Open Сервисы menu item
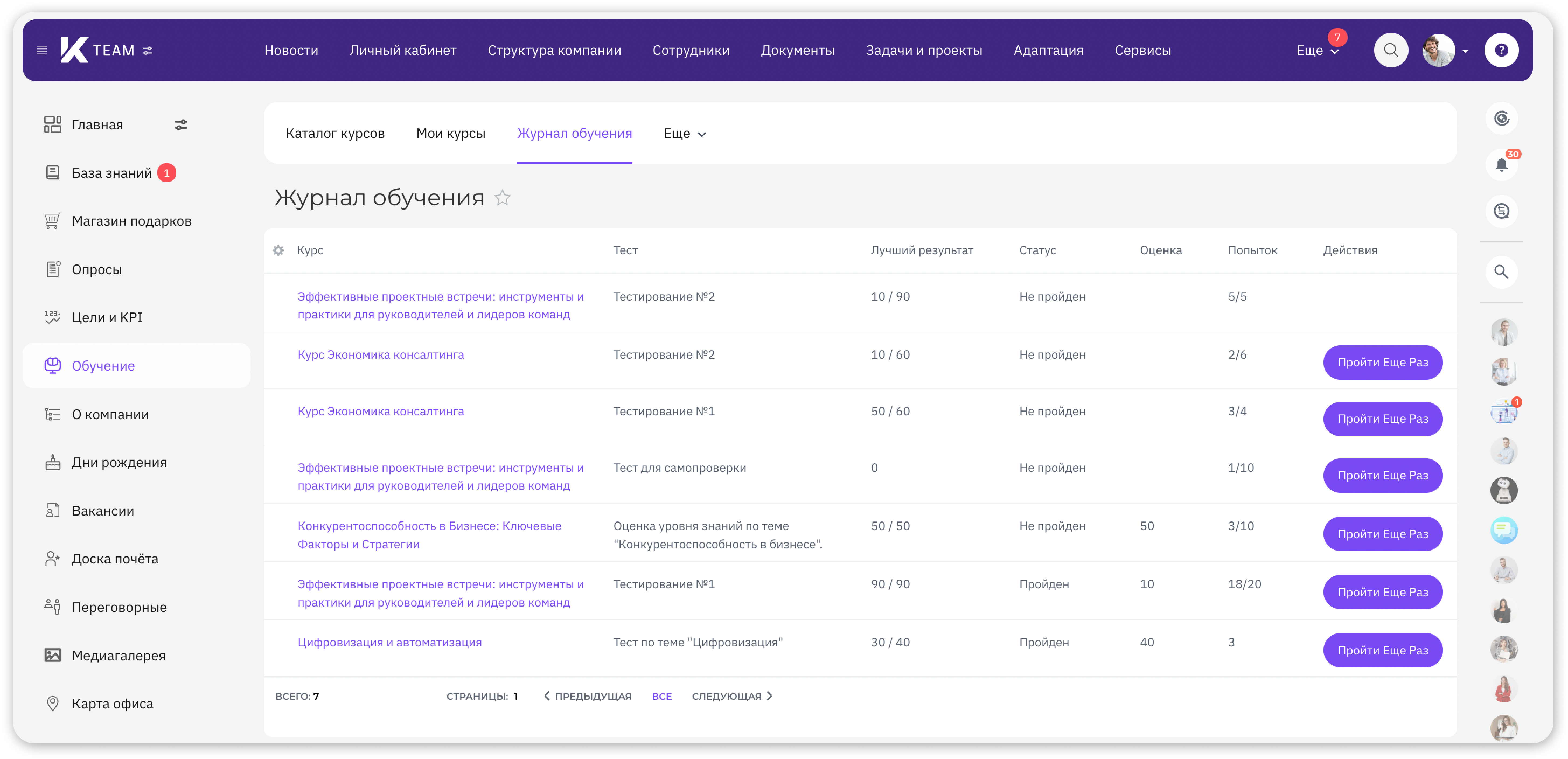The width and height of the screenshot is (1568, 759). click(1142, 51)
